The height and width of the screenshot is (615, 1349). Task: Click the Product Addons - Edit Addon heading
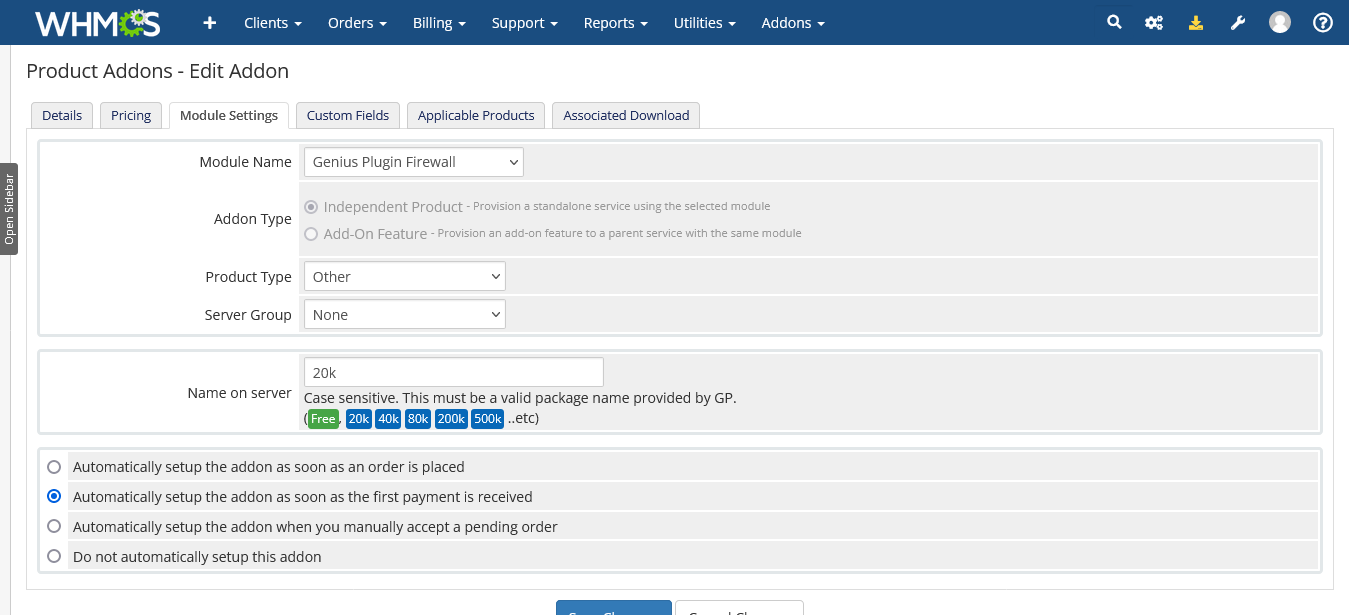coord(157,71)
